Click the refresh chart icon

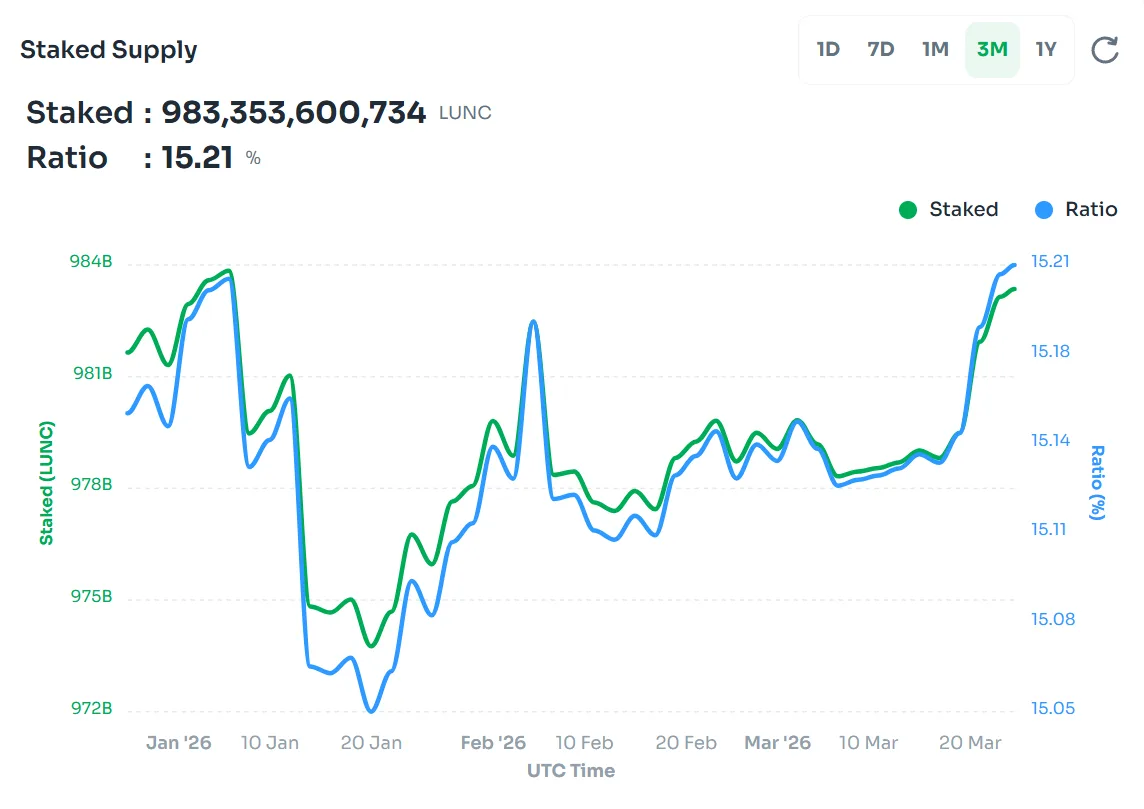point(1104,50)
